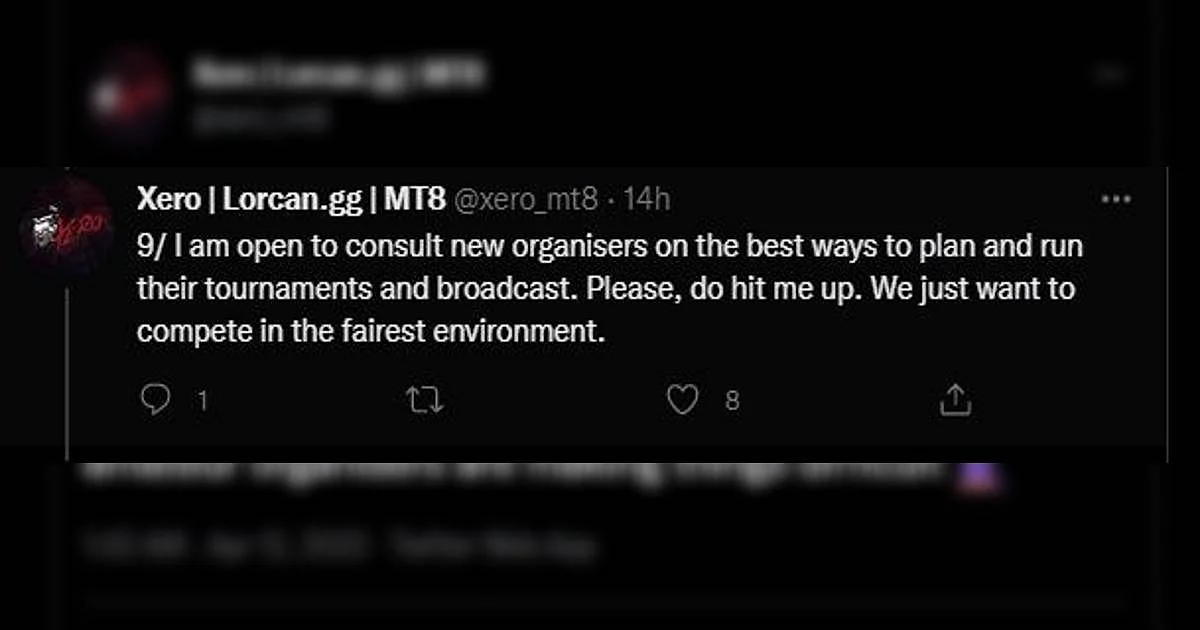Like the tweet with the heart icon
Screen dimensions: 1200x630
pyautogui.click(x=682, y=401)
